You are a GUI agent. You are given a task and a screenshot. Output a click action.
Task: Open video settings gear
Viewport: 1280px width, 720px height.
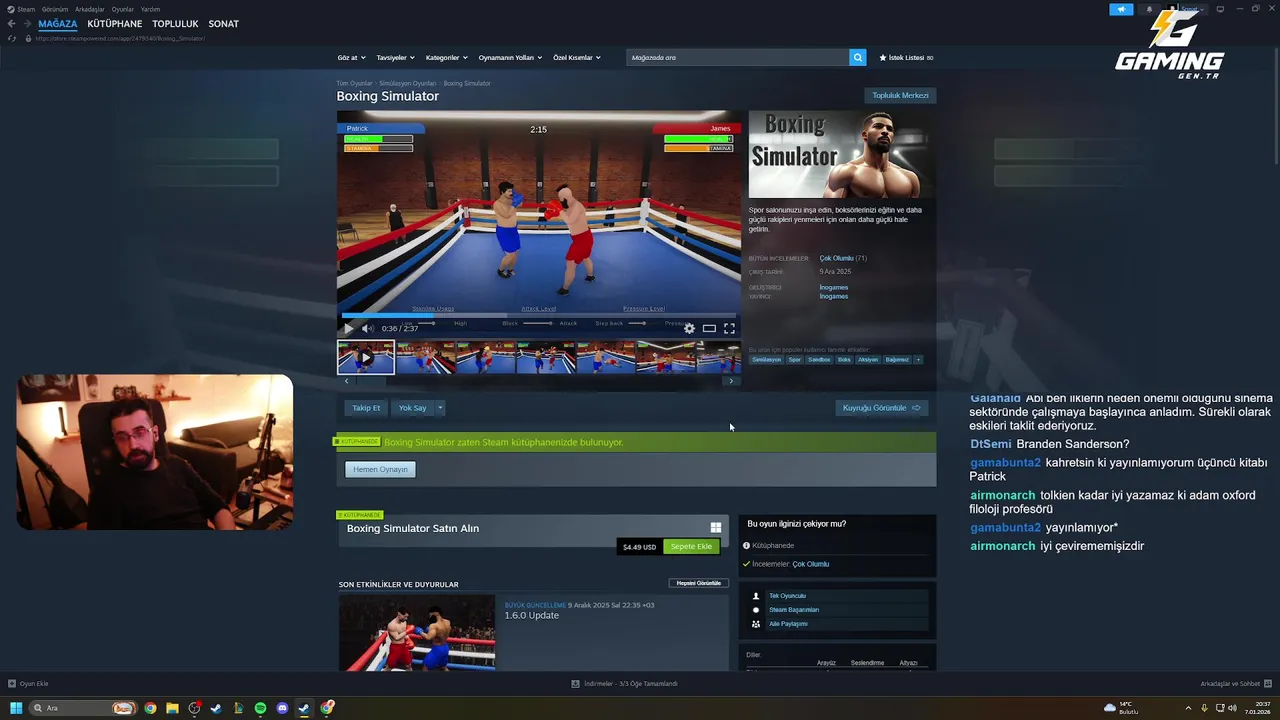(x=689, y=328)
